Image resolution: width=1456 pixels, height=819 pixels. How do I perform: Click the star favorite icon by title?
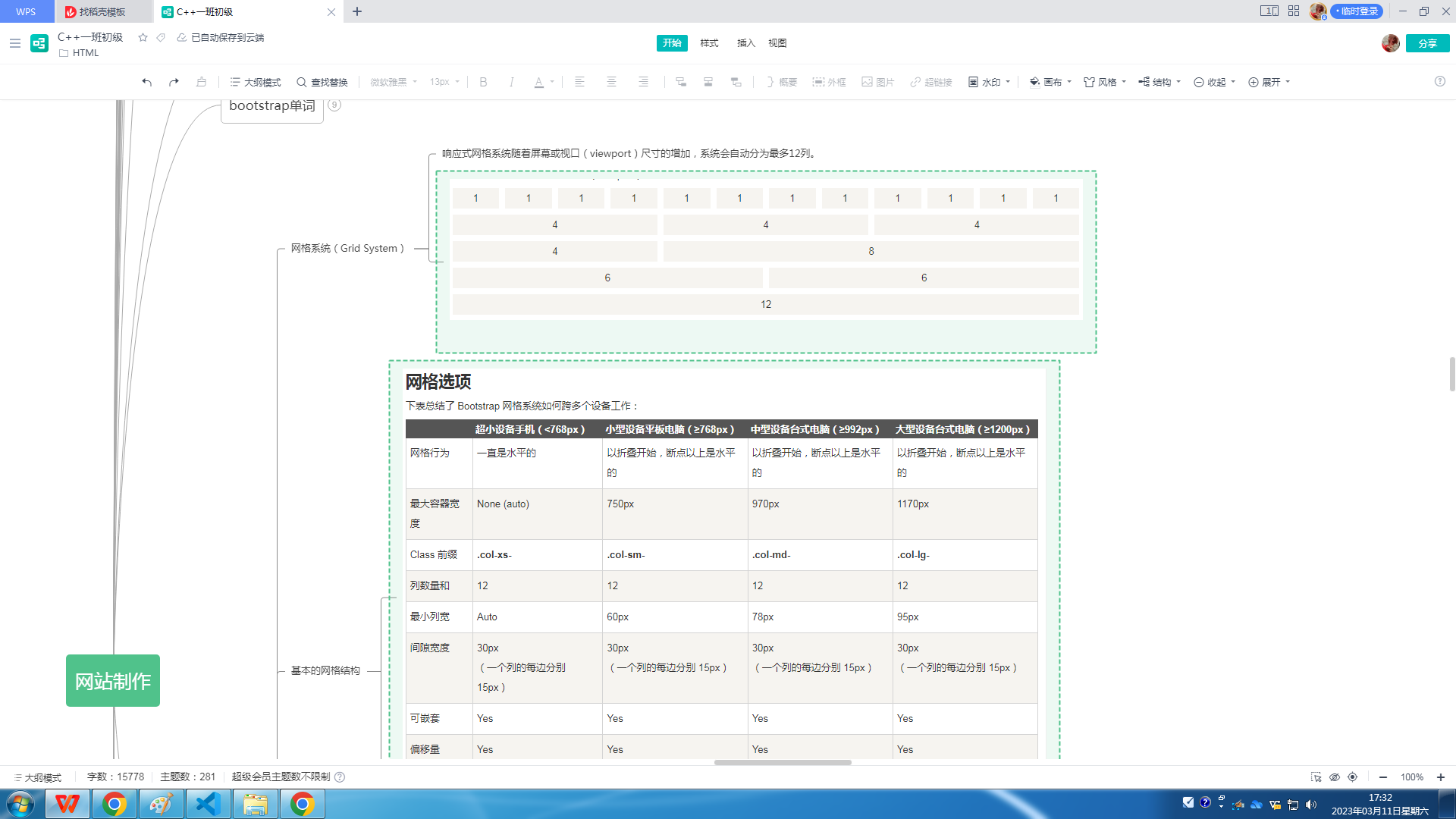coord(143,37)
